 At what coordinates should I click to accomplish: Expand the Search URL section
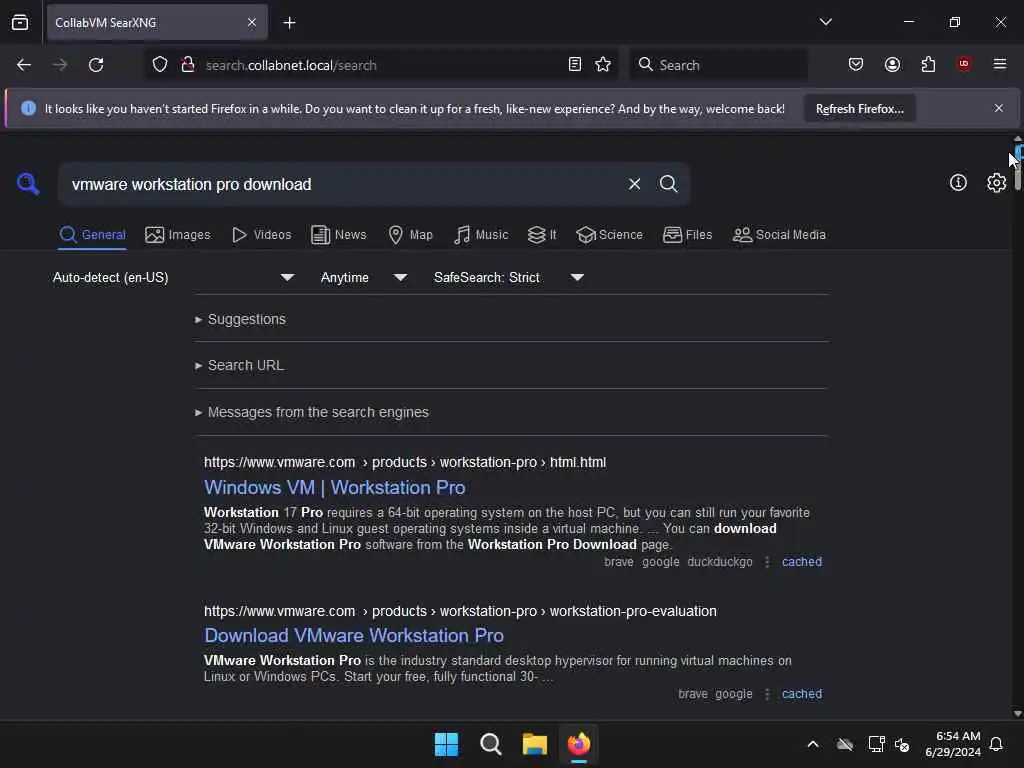(240, 366)
